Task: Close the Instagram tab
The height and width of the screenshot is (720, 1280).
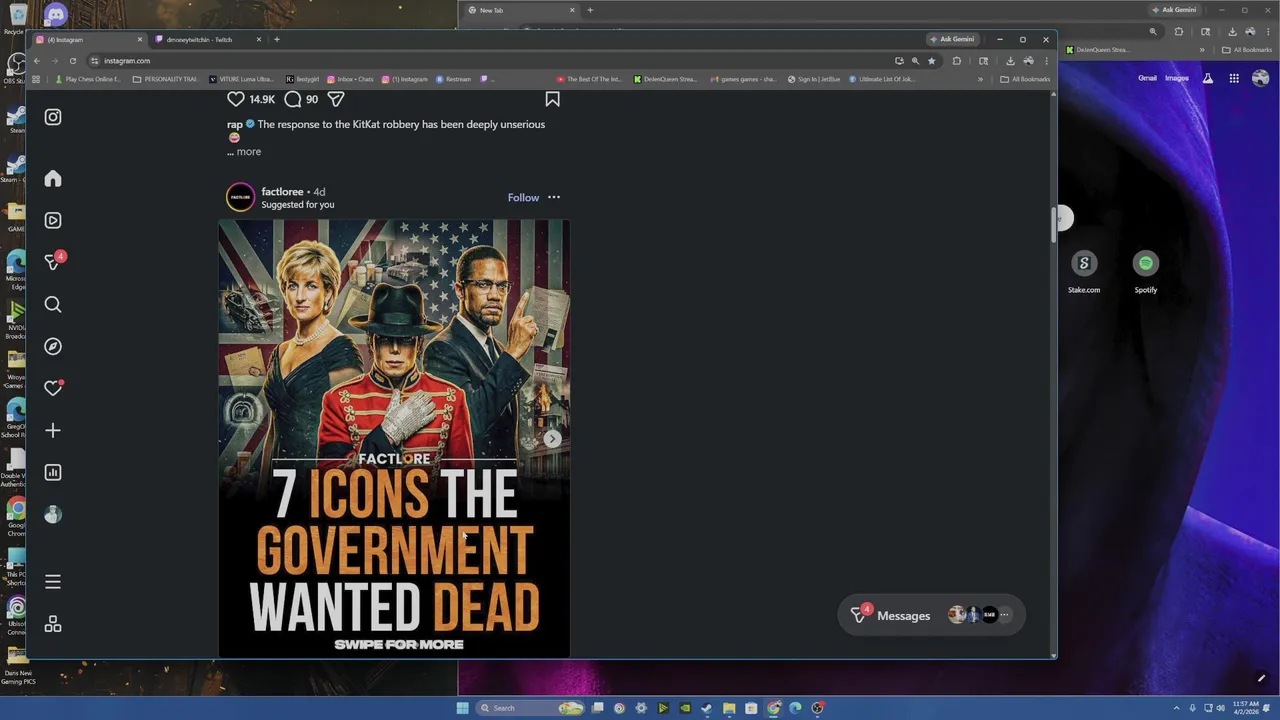Action: tap(140, 39)
